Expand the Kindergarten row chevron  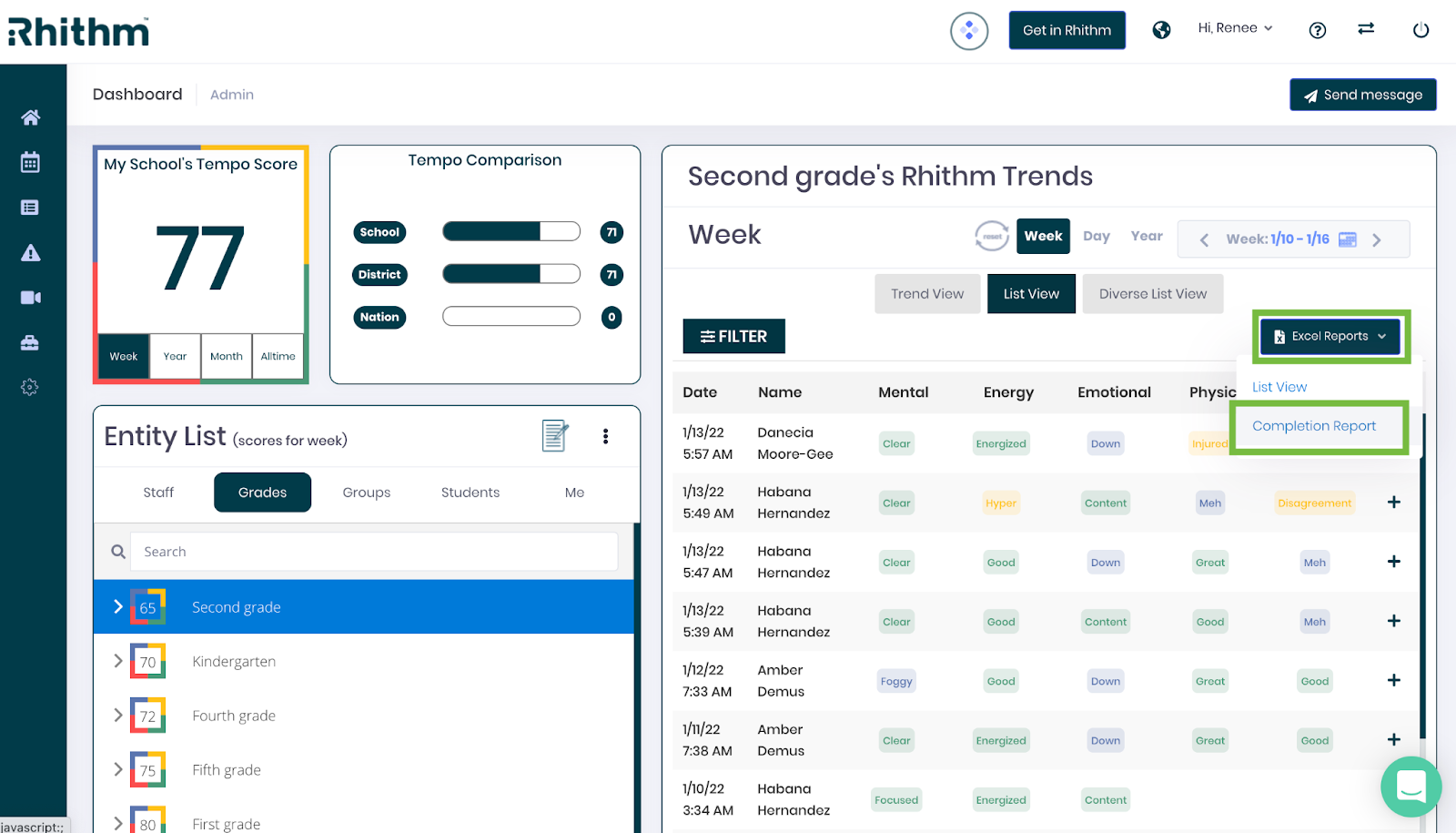click(117, 661)
